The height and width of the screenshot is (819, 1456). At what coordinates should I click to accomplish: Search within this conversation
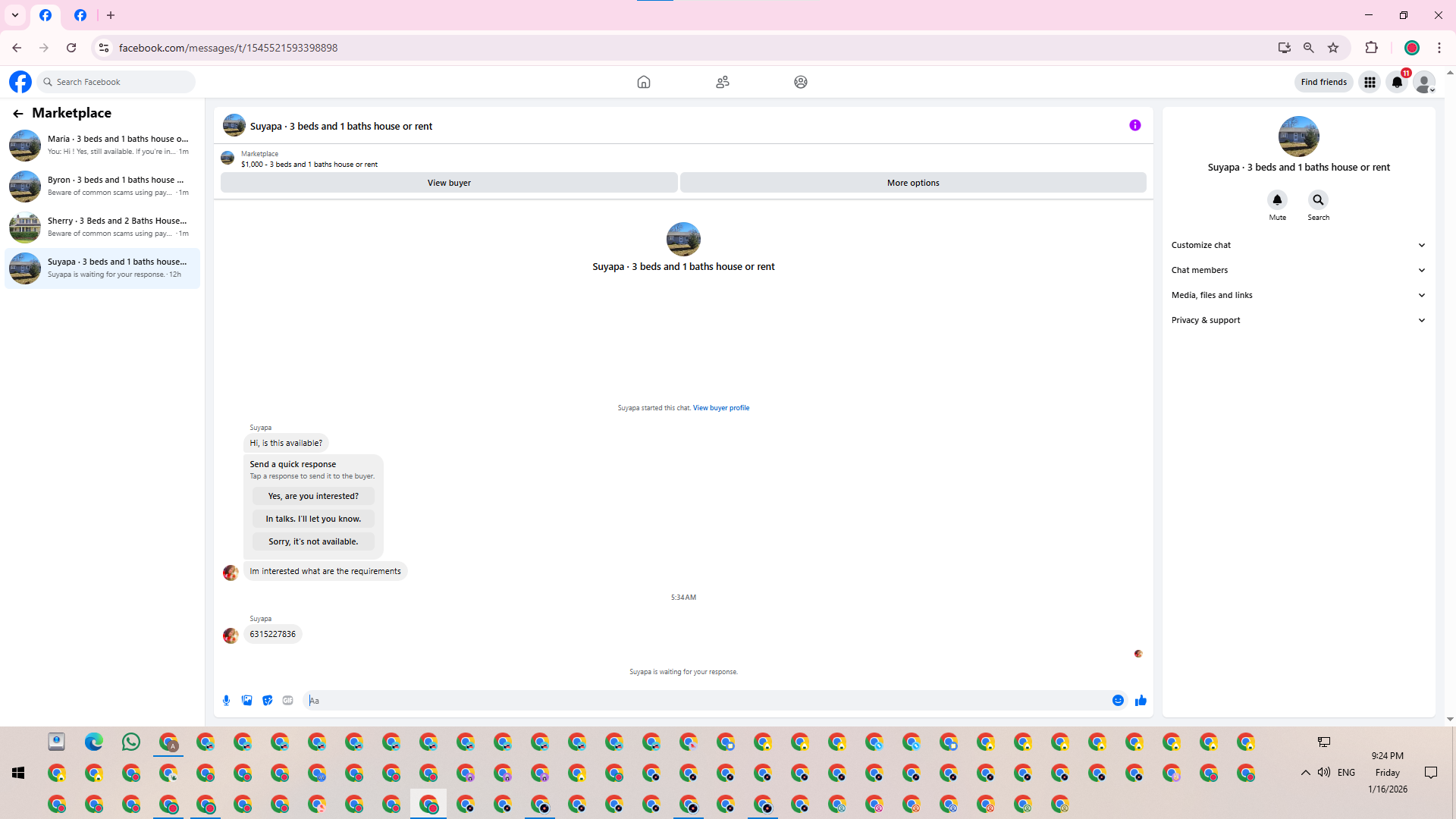point(1318,200)
